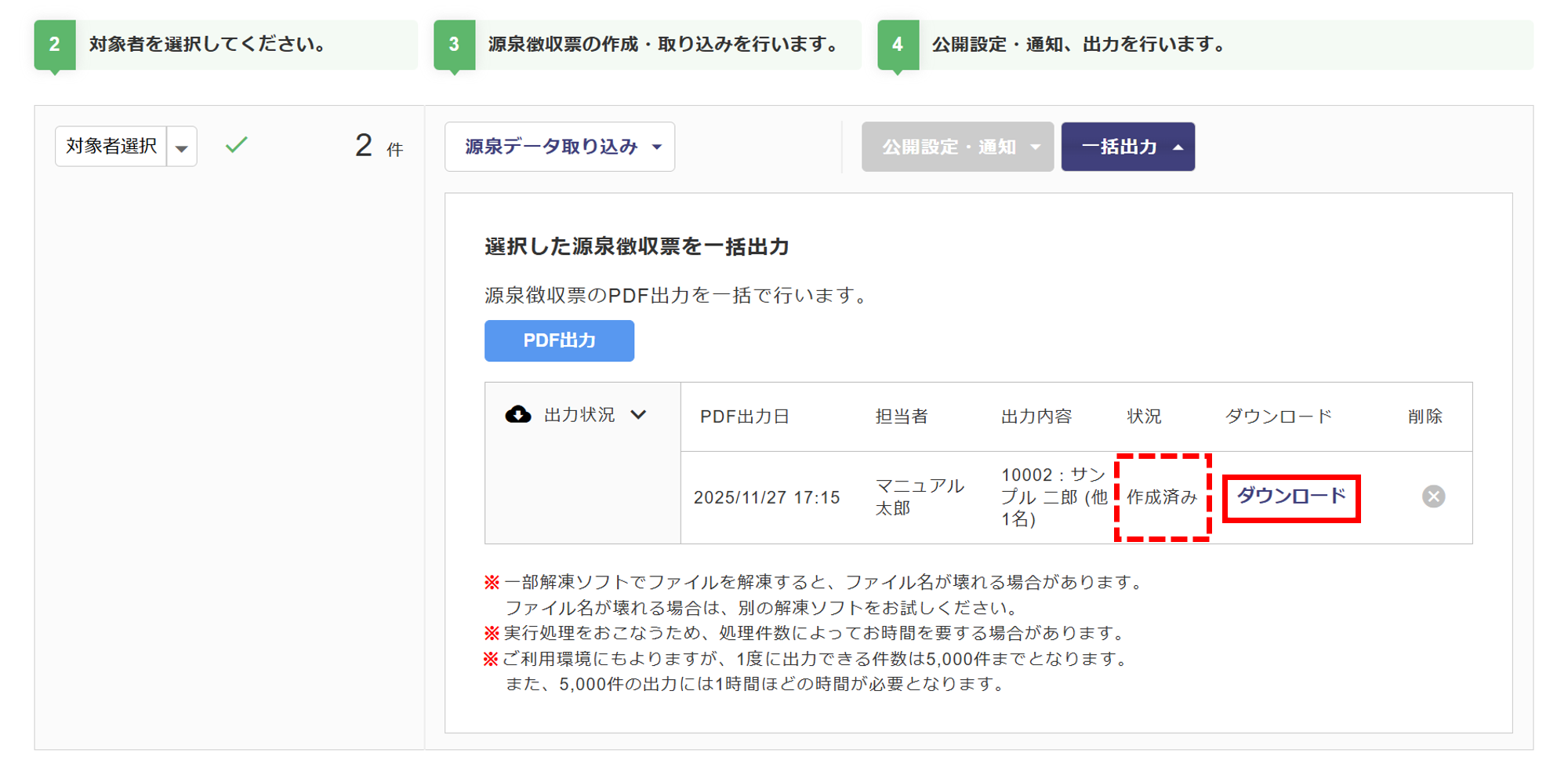Click the step 2 number badge
Image resolution: width=1568 pixels, height=771 pixels.
(54, 45)
